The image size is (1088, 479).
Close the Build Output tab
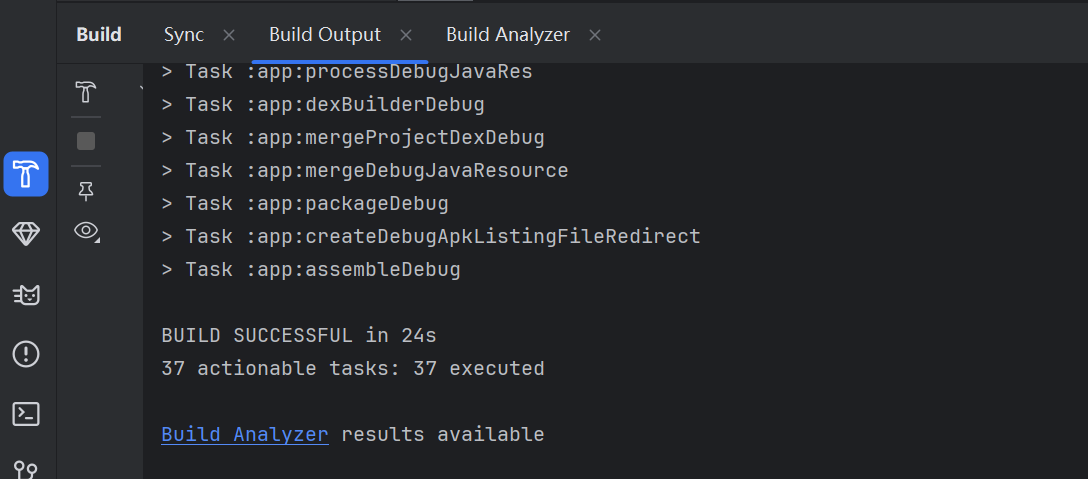pyautogui.click(x=406, y=35)
